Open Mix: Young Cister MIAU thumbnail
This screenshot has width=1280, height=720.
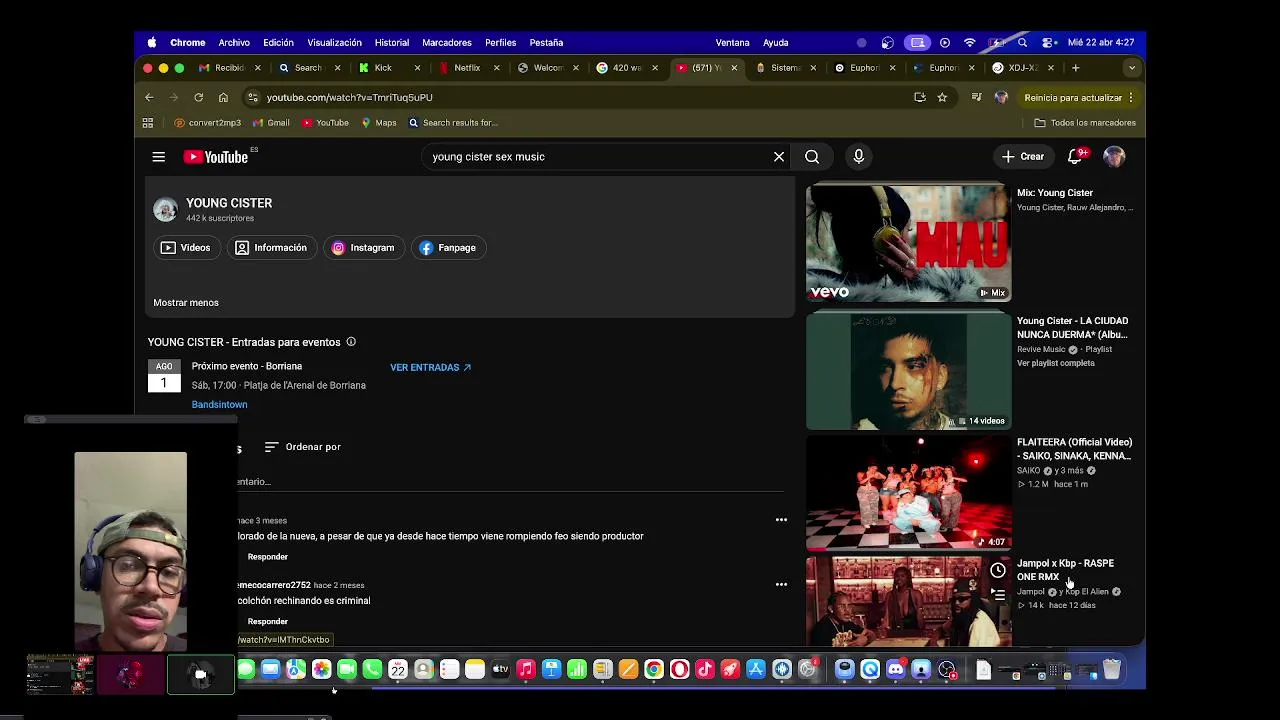(908, 242)
